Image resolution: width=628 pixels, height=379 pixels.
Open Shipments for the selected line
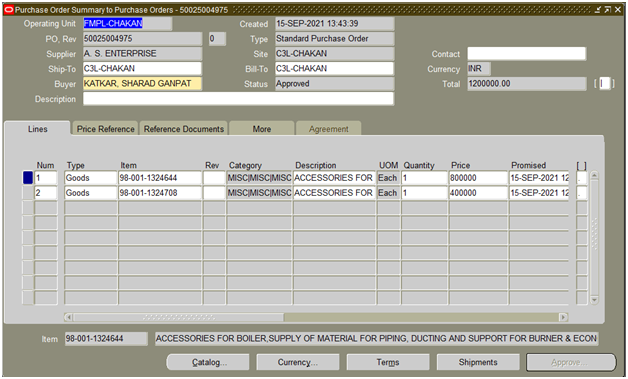coord(478,362)
